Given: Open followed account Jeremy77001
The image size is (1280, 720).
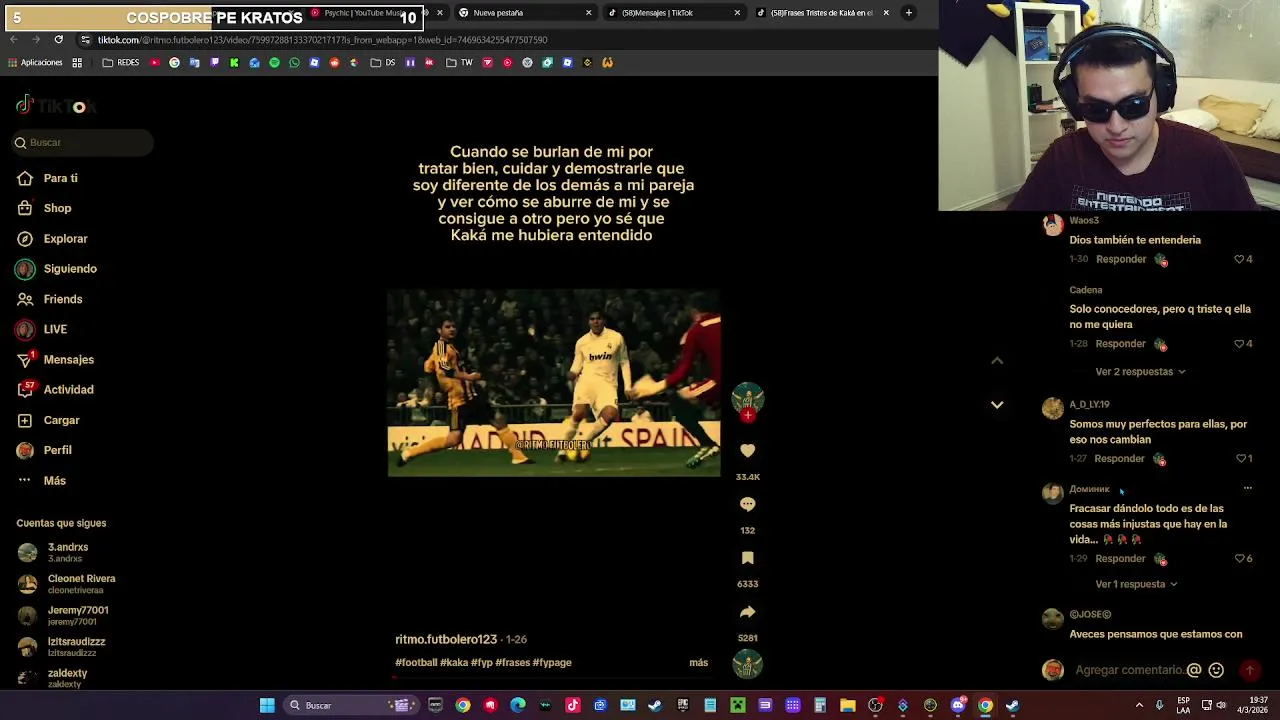Looking at the screenshot, I should pyautogui.click(x=80, y=615).
